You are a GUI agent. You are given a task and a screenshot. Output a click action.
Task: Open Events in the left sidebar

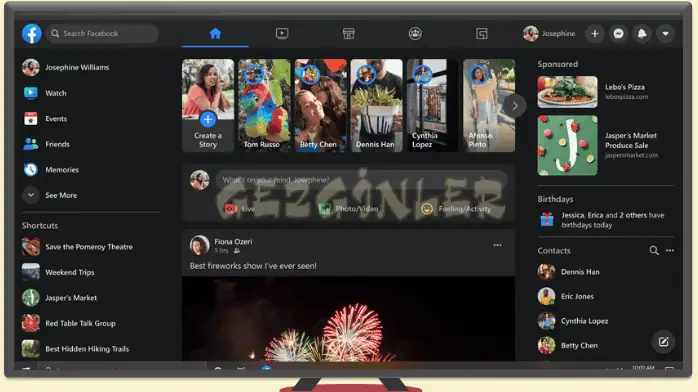pyautogui.click(x=45, y=119)
